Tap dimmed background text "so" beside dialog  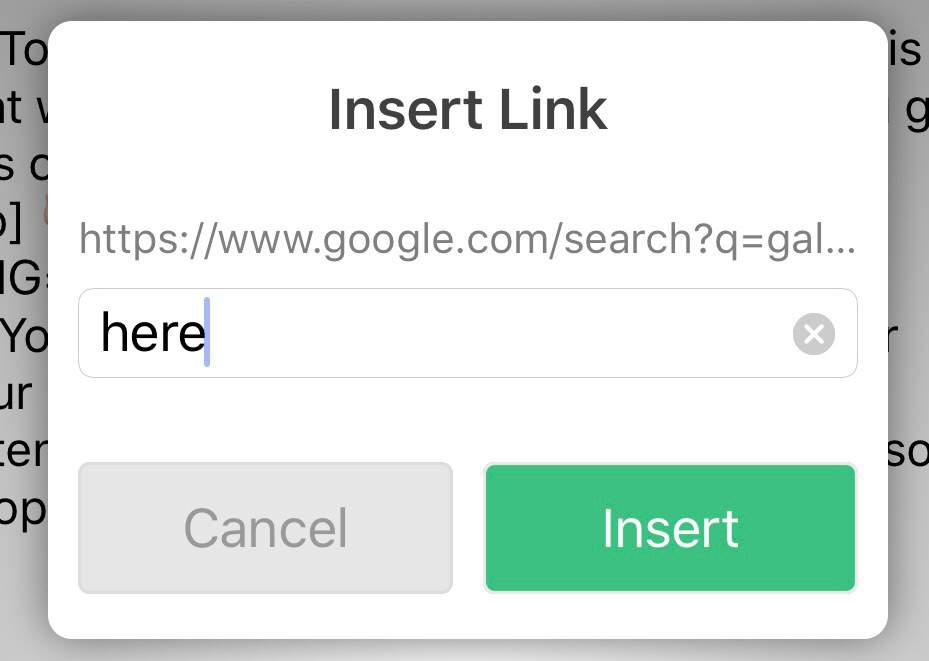coord(908,453)
